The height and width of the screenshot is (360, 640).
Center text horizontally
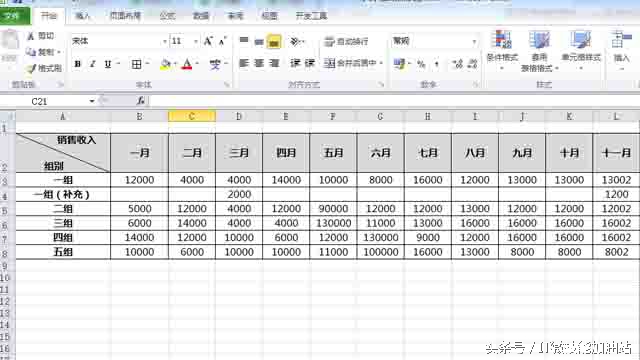coord(259,63)
